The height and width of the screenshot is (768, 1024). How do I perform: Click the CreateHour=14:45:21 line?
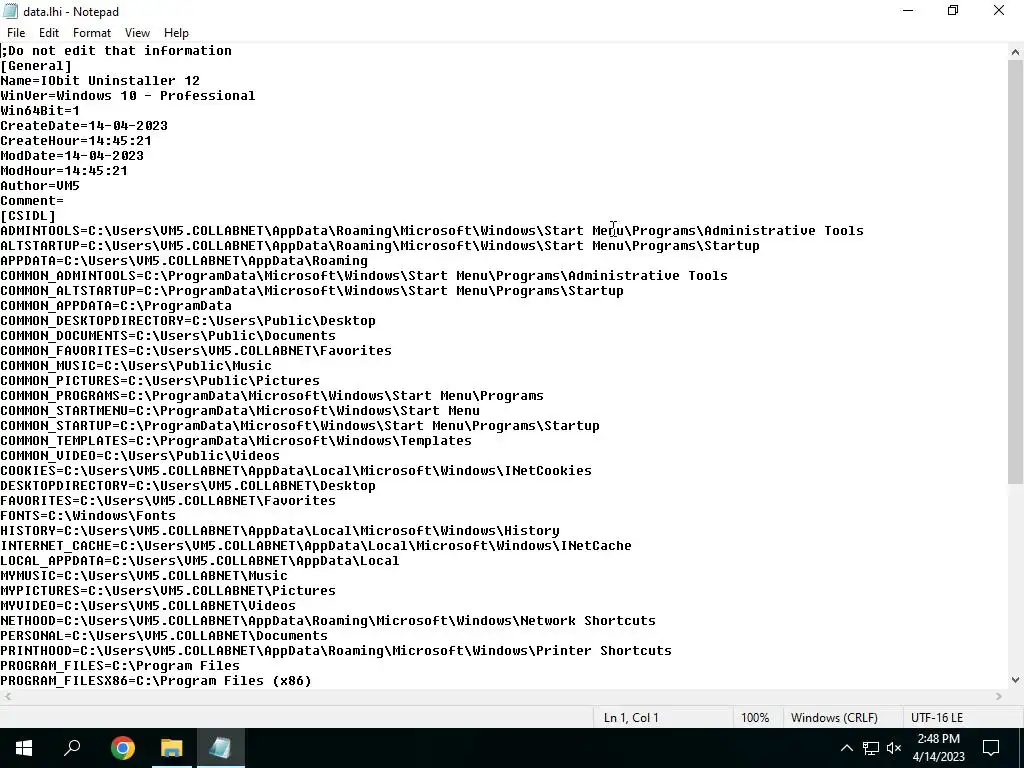pos(76,140)
